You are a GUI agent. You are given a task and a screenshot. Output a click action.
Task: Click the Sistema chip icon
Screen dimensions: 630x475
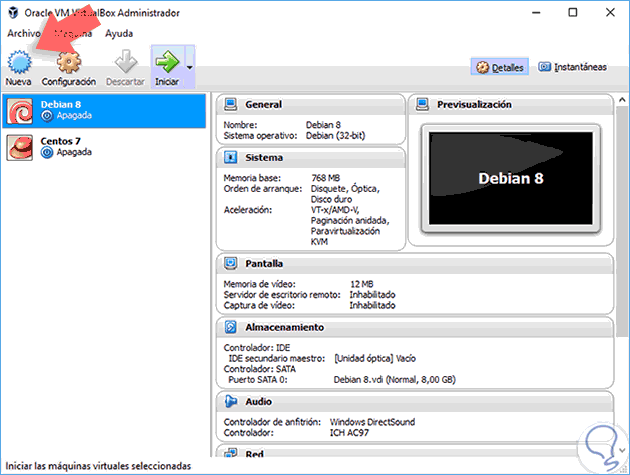(x=231, y=158)
